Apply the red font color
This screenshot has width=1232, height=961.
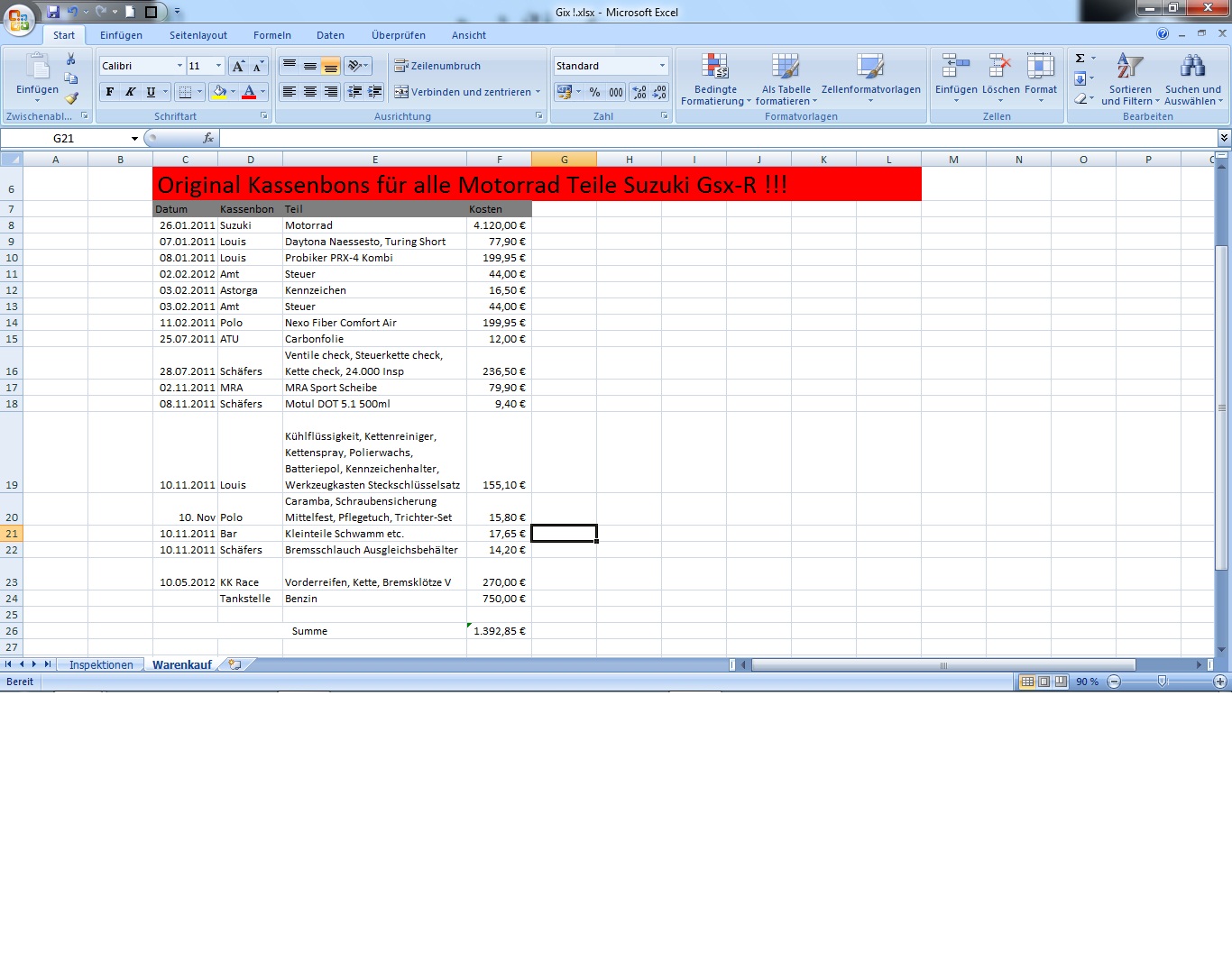pyautogui.click(x=250, y=92)
